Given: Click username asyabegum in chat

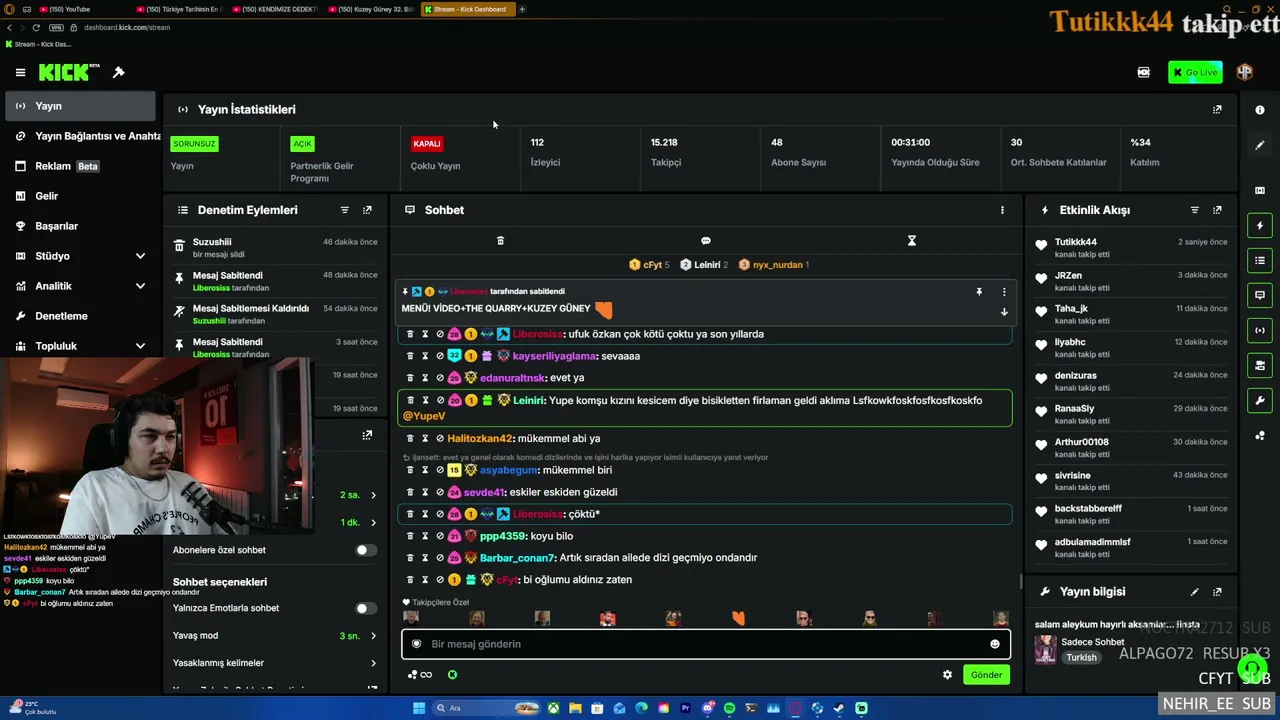Looking at the screenshot, I should coord(509,470).
